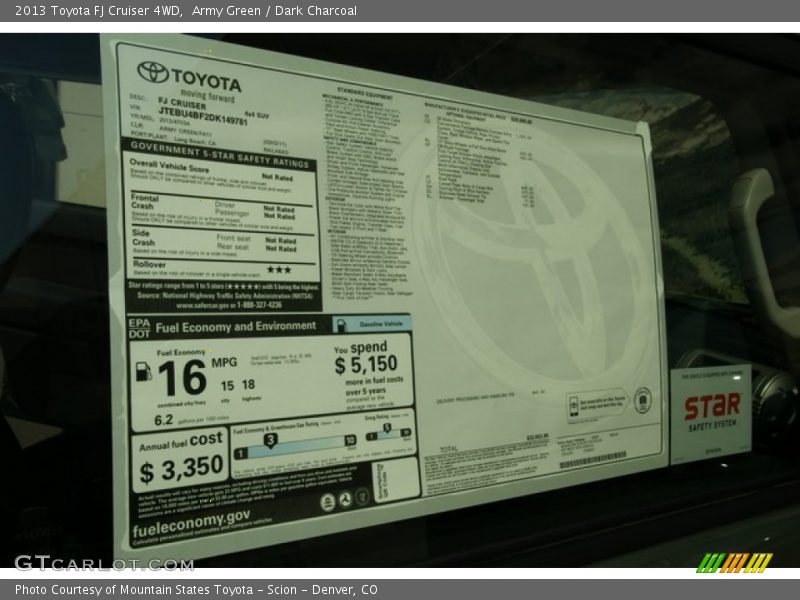Click the '6.2' gallons per 100 miles value
The height and width of the screenshot is (600, 800).
(164, 420)
